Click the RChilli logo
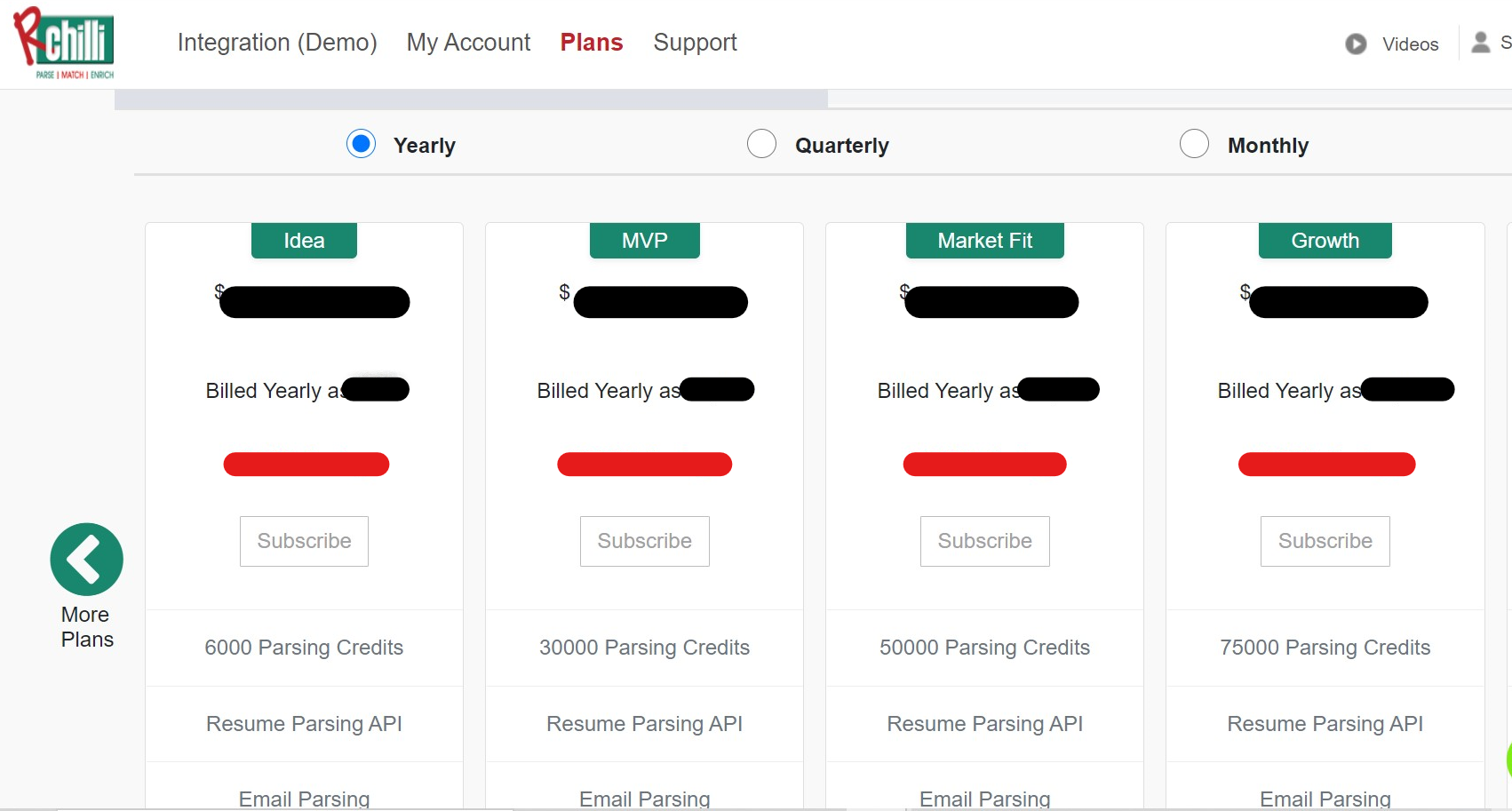 coord(64,43)
